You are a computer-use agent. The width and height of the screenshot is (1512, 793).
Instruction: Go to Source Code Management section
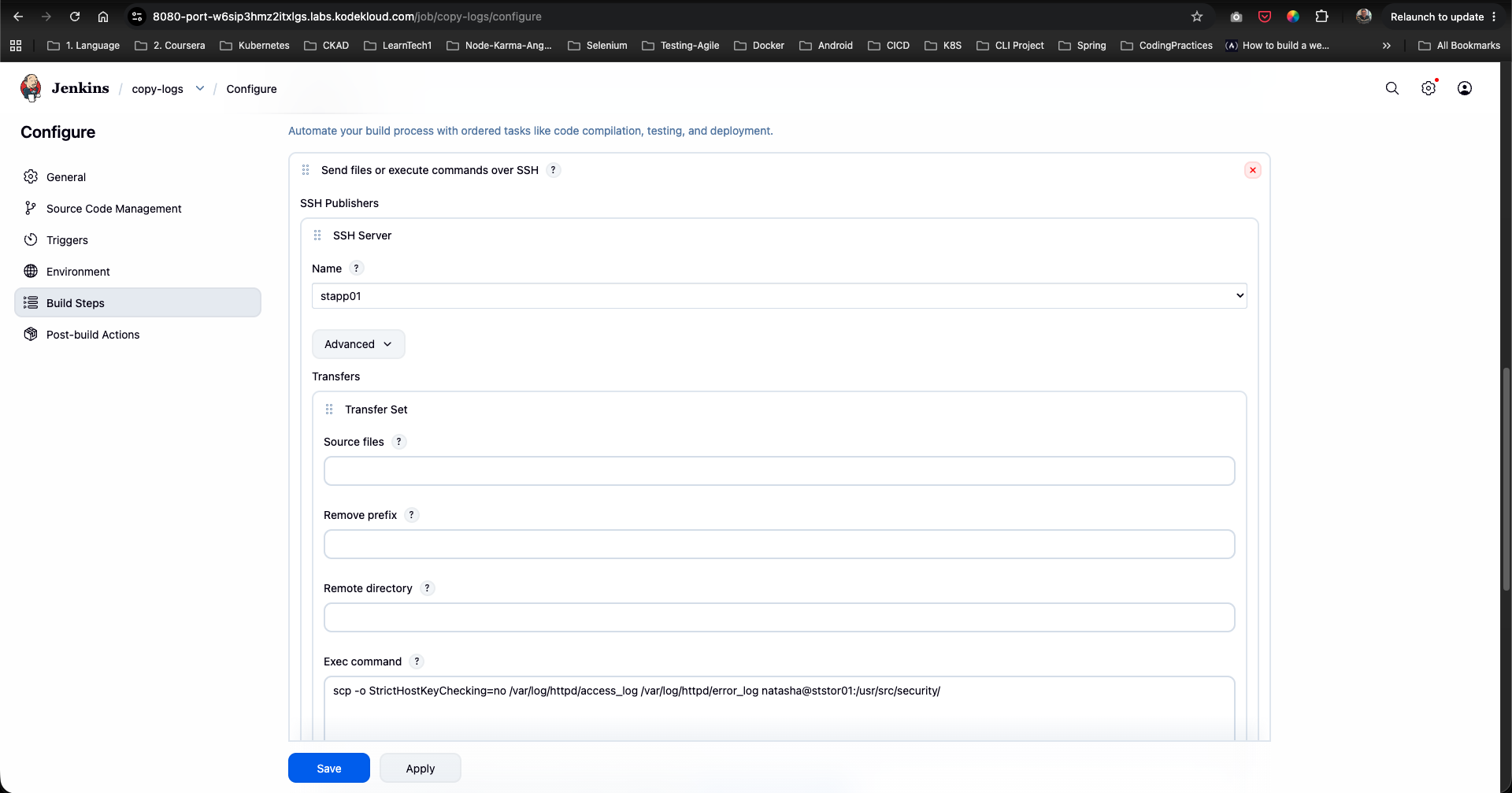pyautogui.click(x=138, y=209)
